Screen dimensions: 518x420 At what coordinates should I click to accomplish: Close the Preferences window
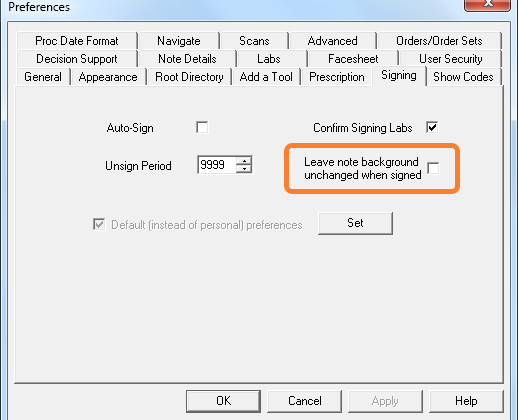pyautogui.click(x=487, y=5)
